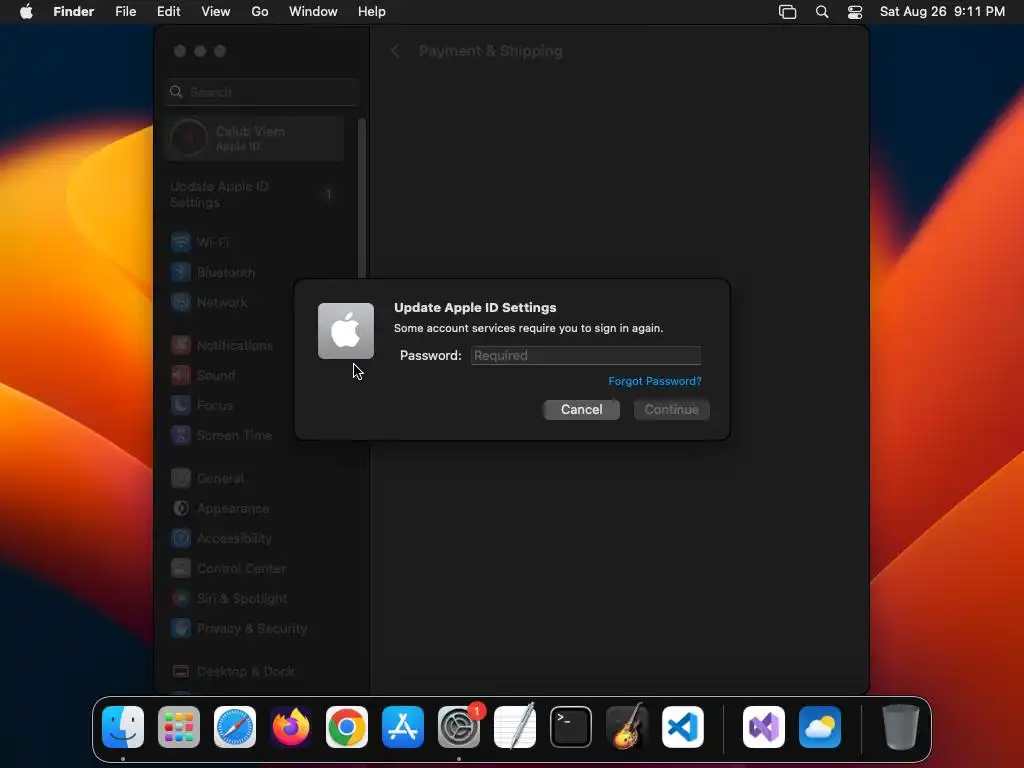
Task: Select the Apple ID account row
Action: point(255,138)
